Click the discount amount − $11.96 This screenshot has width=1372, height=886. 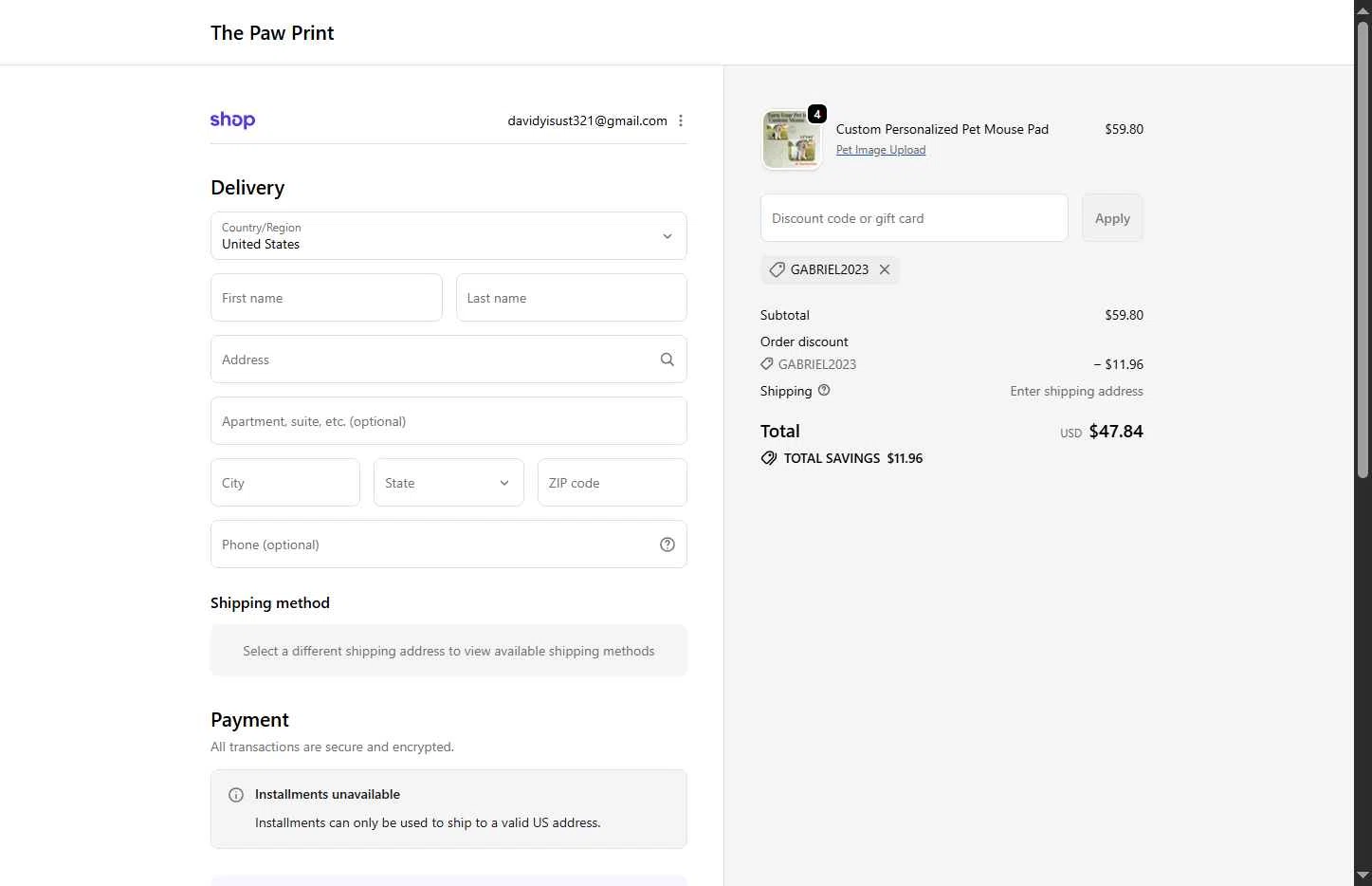point(1119,364)
